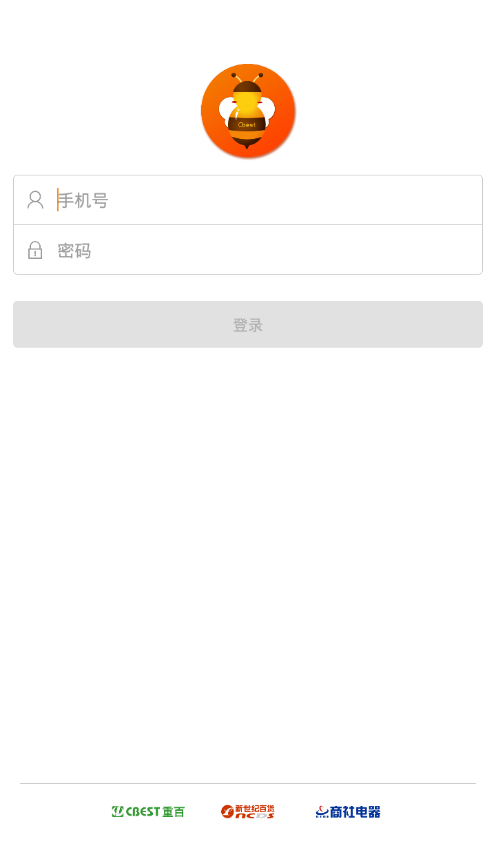Click the green CBEST emblem symbol
Image resolution: width=496 pixels, height=859 pixels.
[117, 811]
